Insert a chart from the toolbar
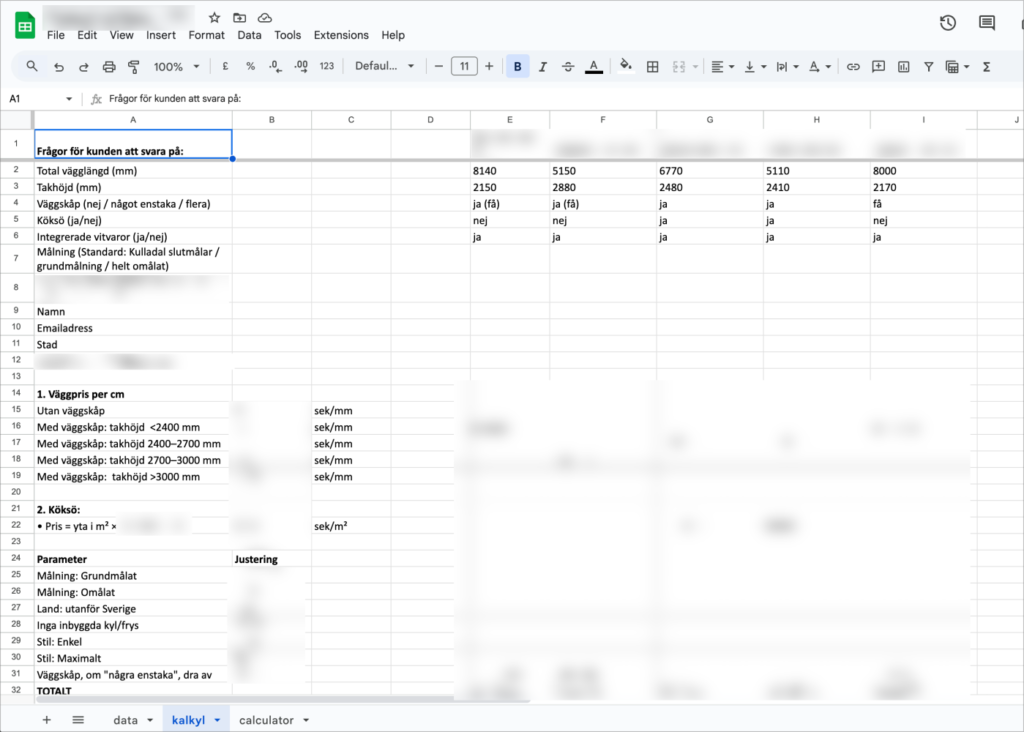 (904, 67)
